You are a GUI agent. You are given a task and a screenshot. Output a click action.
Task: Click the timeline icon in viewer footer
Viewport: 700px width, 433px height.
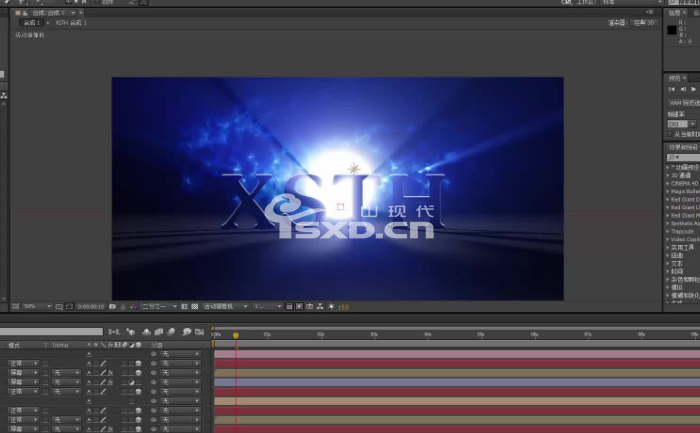pyautogui.click(x=309, y=306)
